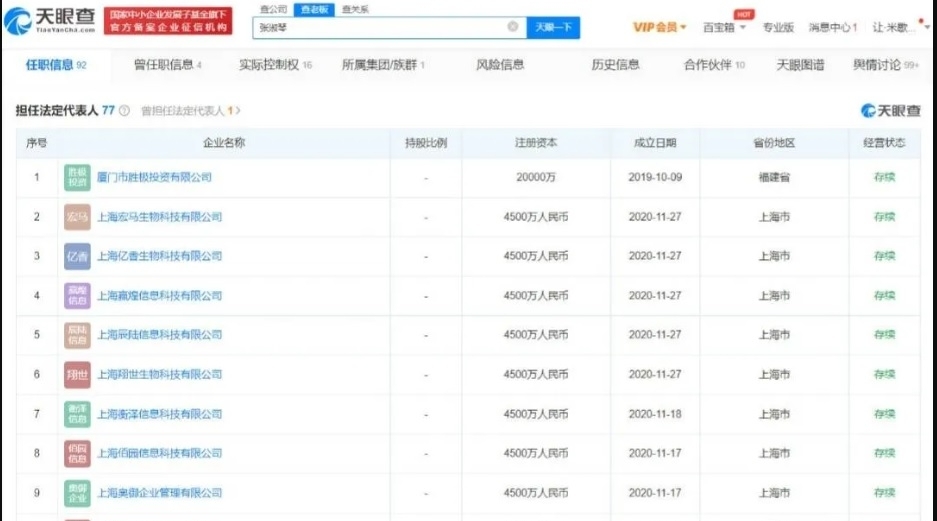937x521 pixels.
Task: Select the 查老板 search mode tab
Action: point(314,9)
